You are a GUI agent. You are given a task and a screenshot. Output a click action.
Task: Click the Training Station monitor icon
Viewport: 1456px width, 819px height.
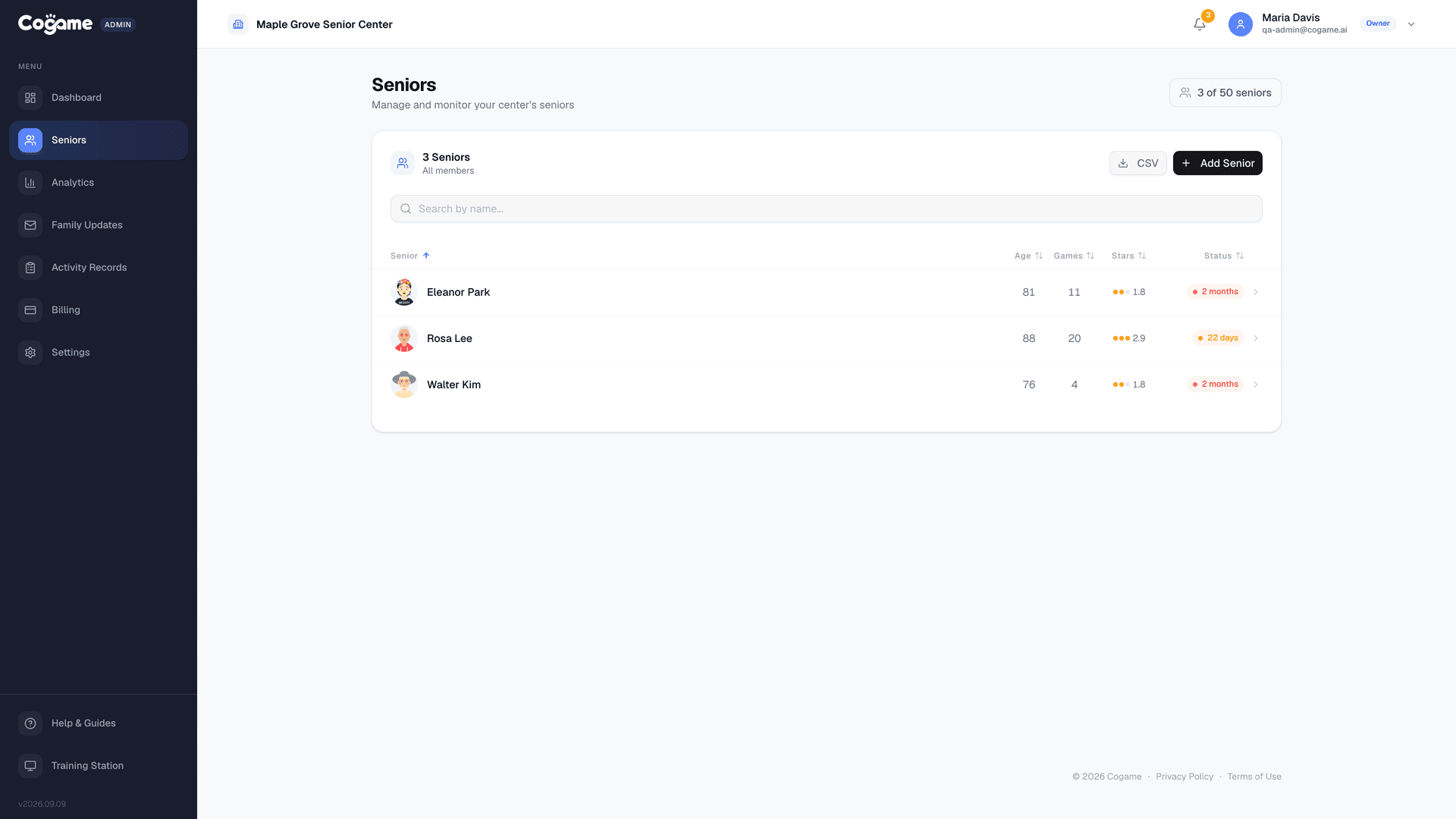[x=30, y=766]
